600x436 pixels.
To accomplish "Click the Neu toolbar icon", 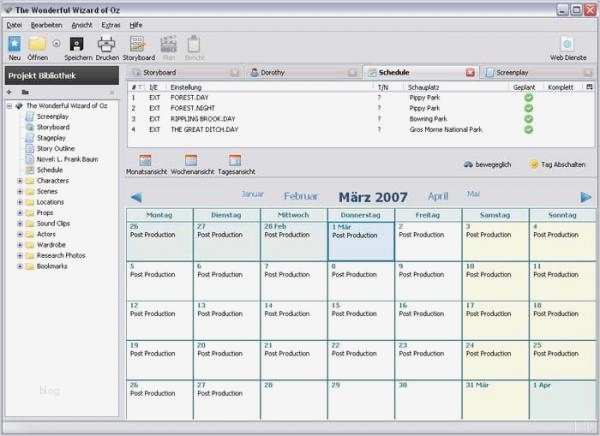I will (x=15, y=44).
